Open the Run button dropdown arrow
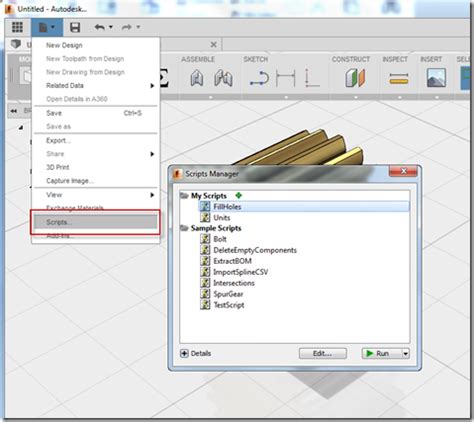 pos(405,353)
